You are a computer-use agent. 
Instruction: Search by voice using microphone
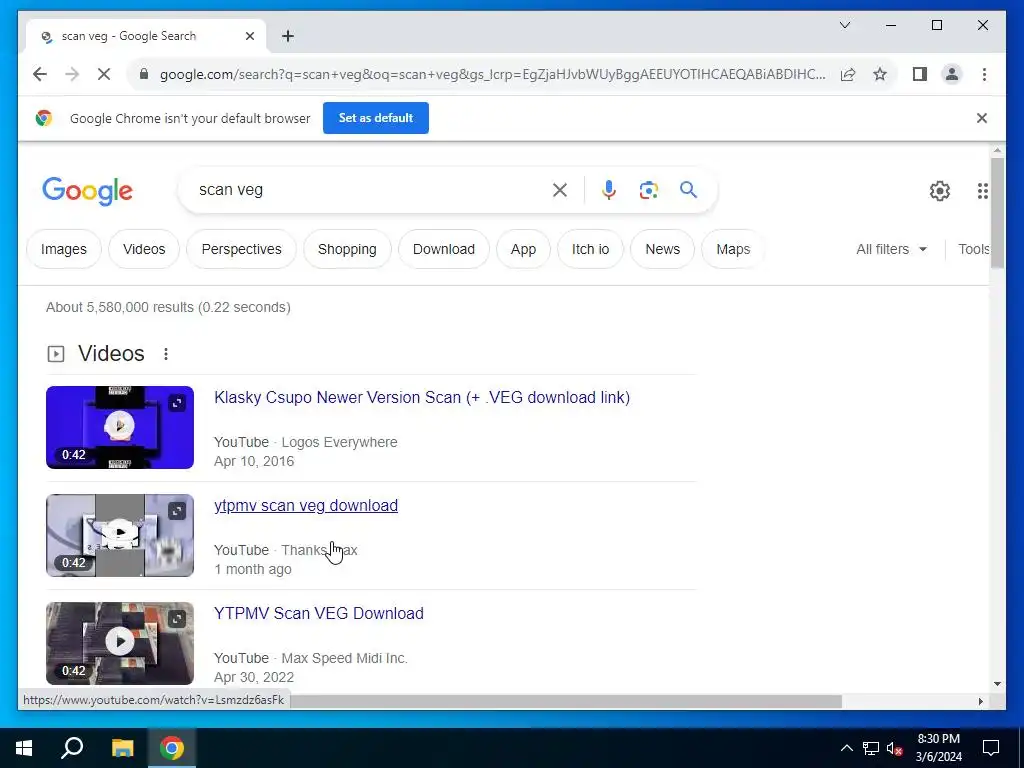click(x=609, y=190)
